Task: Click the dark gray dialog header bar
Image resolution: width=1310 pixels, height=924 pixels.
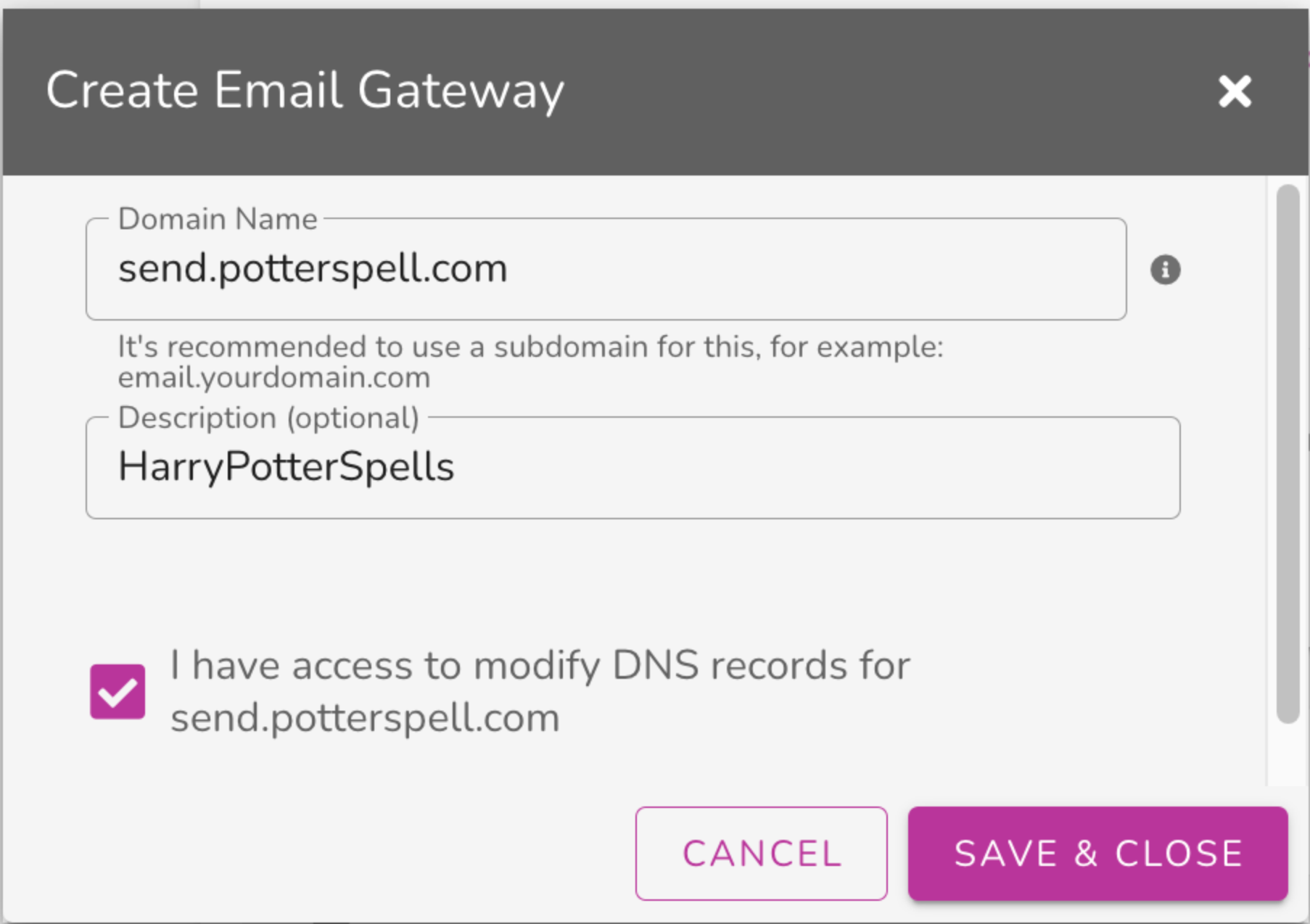Action: 870,91
